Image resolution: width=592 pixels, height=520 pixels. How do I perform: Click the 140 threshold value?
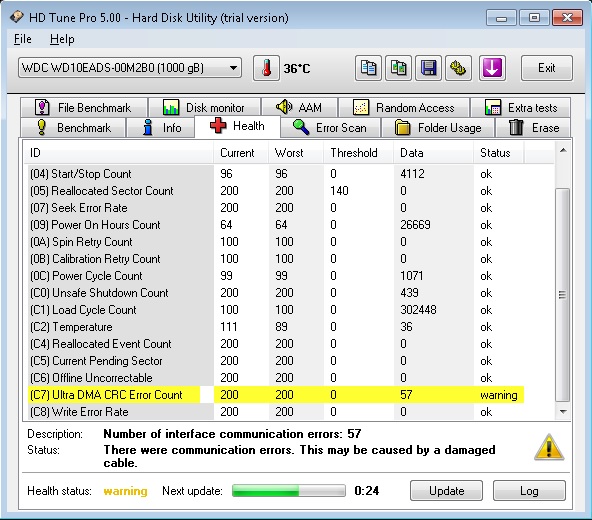(x=339, y=191)
